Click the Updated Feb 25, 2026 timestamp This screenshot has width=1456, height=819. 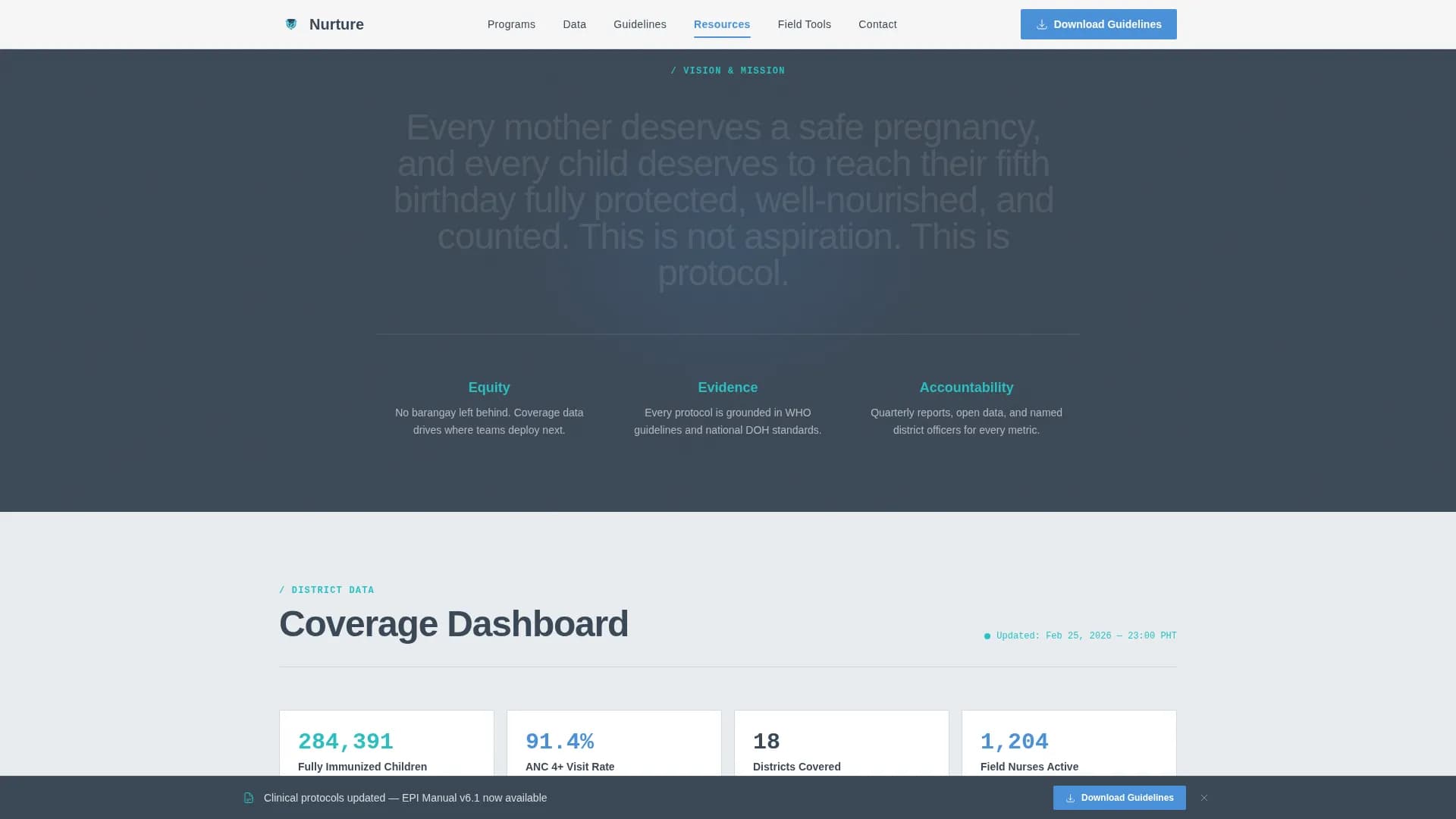(1081, 636)
